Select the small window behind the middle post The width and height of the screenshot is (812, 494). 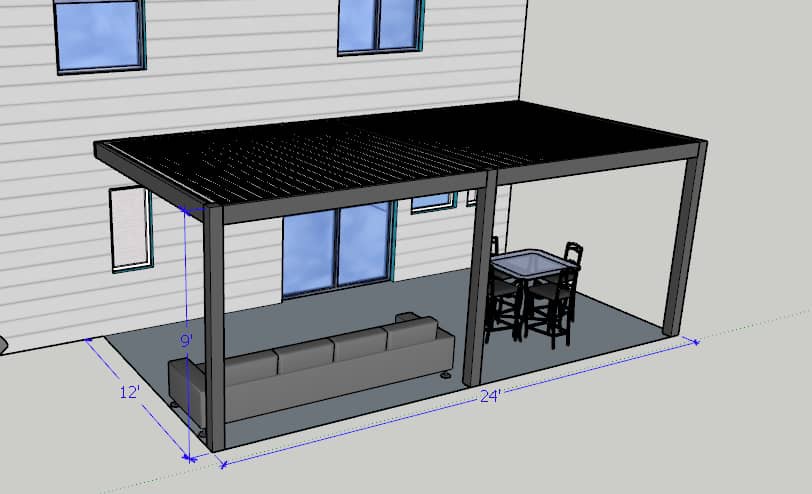[x=433, y=201]
